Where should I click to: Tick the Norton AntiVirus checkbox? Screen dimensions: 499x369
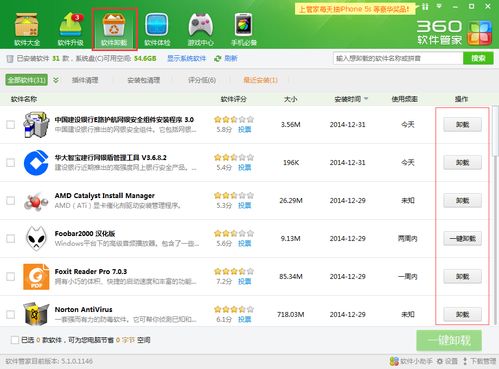click(11, 315)
